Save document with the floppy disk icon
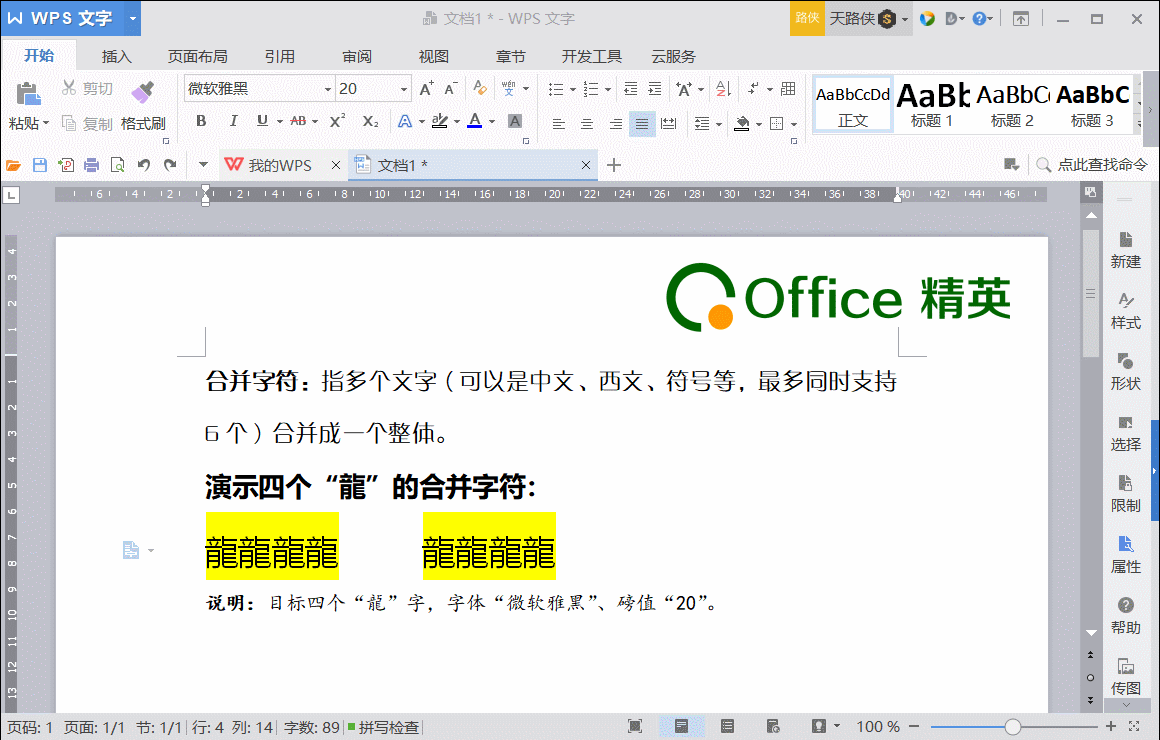1160x740 pixels. pos(40,165)
